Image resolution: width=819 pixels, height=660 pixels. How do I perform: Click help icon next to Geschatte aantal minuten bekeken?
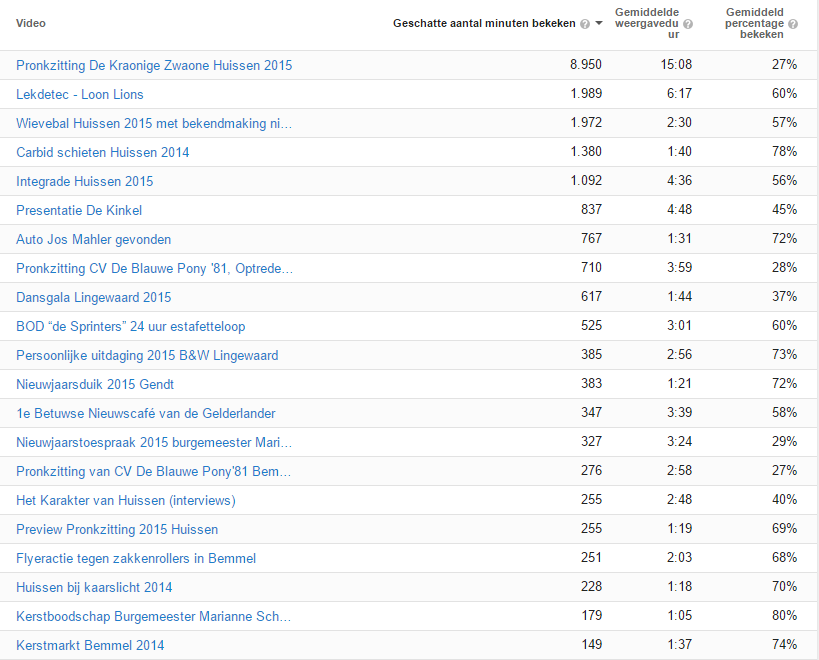tap(585, 23)
